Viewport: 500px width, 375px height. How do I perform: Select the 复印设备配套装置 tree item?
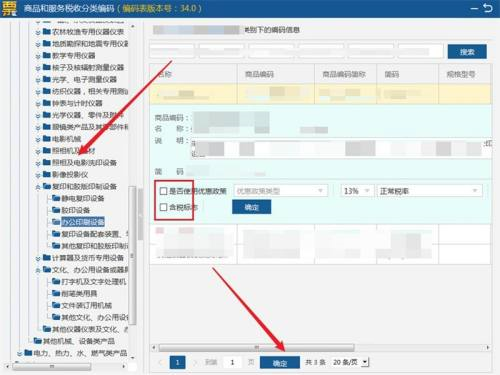(95, 234)
